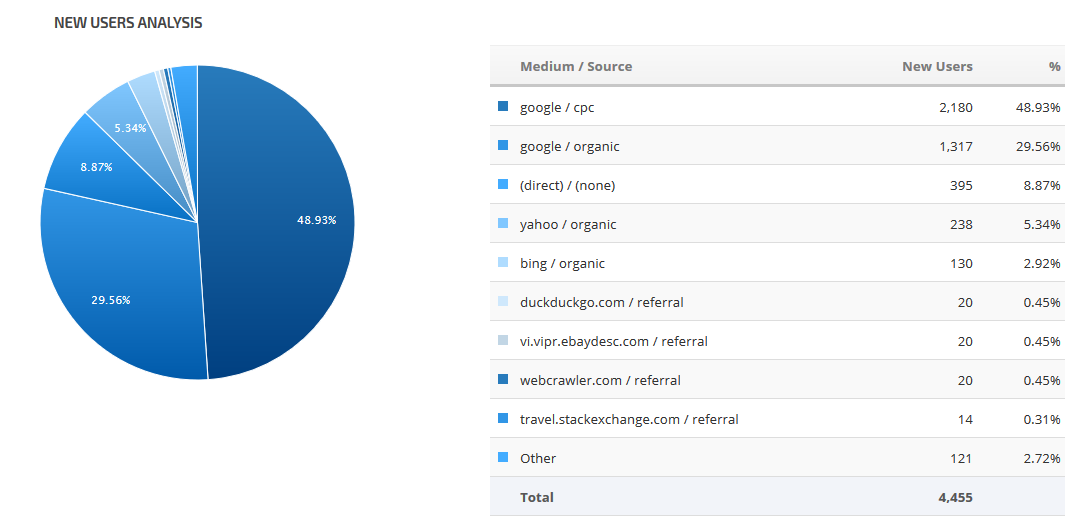The height and width of the screenshot is (527, 1077).
Task: Select the 29.56% pie chart slice
Action: point(120,290)
